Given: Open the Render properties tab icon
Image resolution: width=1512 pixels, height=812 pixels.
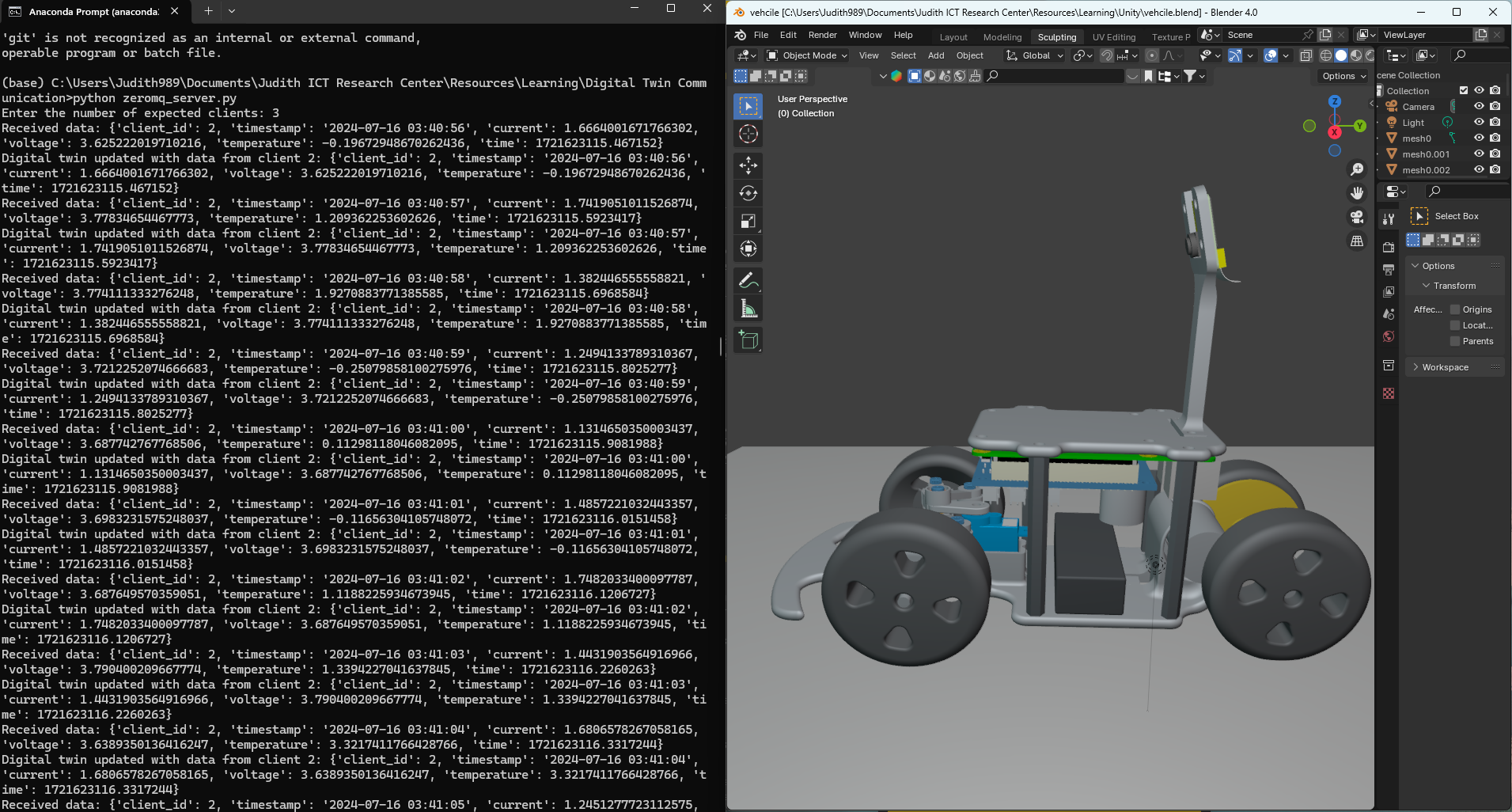Looking at the screenshot, I should pyautogui.click(x=1389, y=247).
